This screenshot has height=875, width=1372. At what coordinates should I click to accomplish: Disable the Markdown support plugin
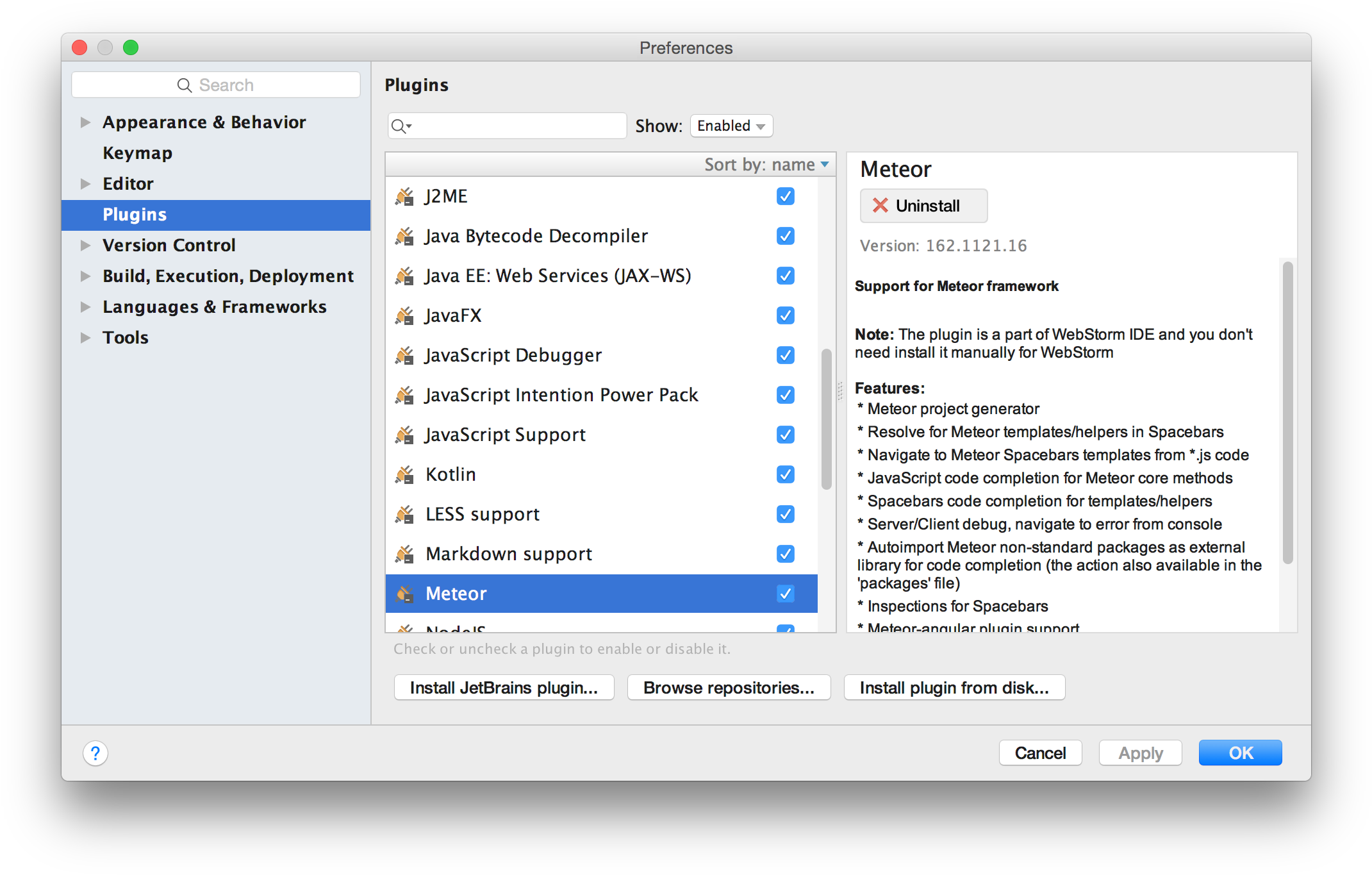click(x=785, y=554)
